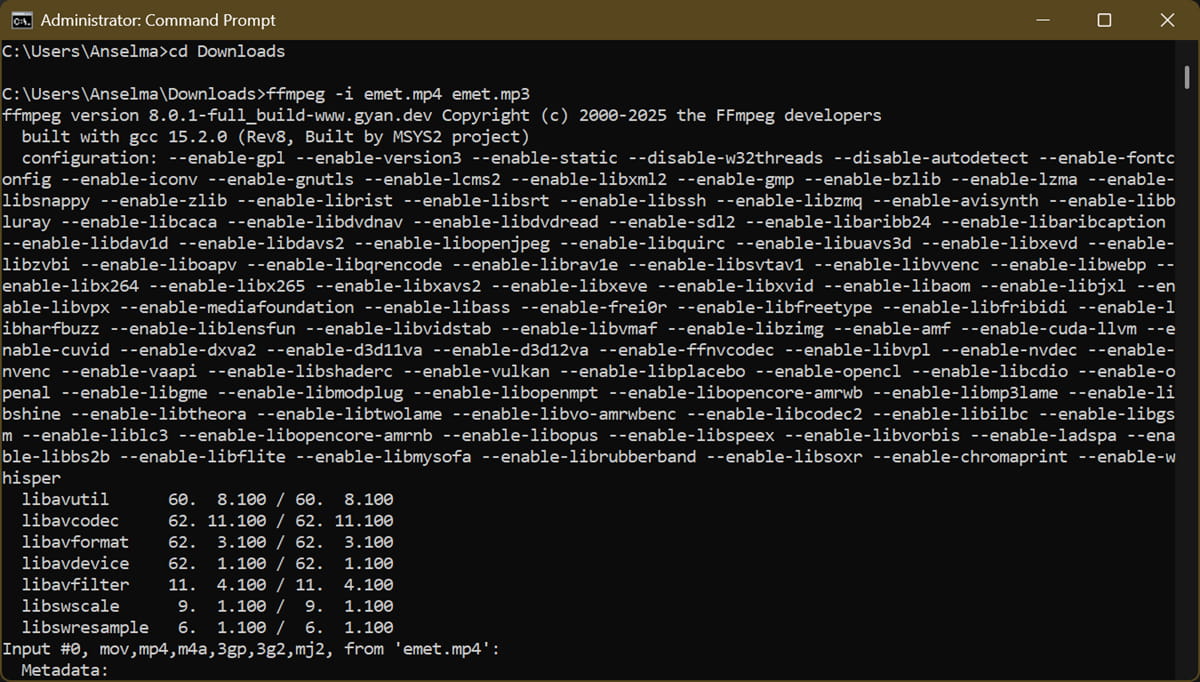Click the "Administrator: Command Prompt" title text
Viewport: 1200px width, 682px height.
click(x=158, y=20)
